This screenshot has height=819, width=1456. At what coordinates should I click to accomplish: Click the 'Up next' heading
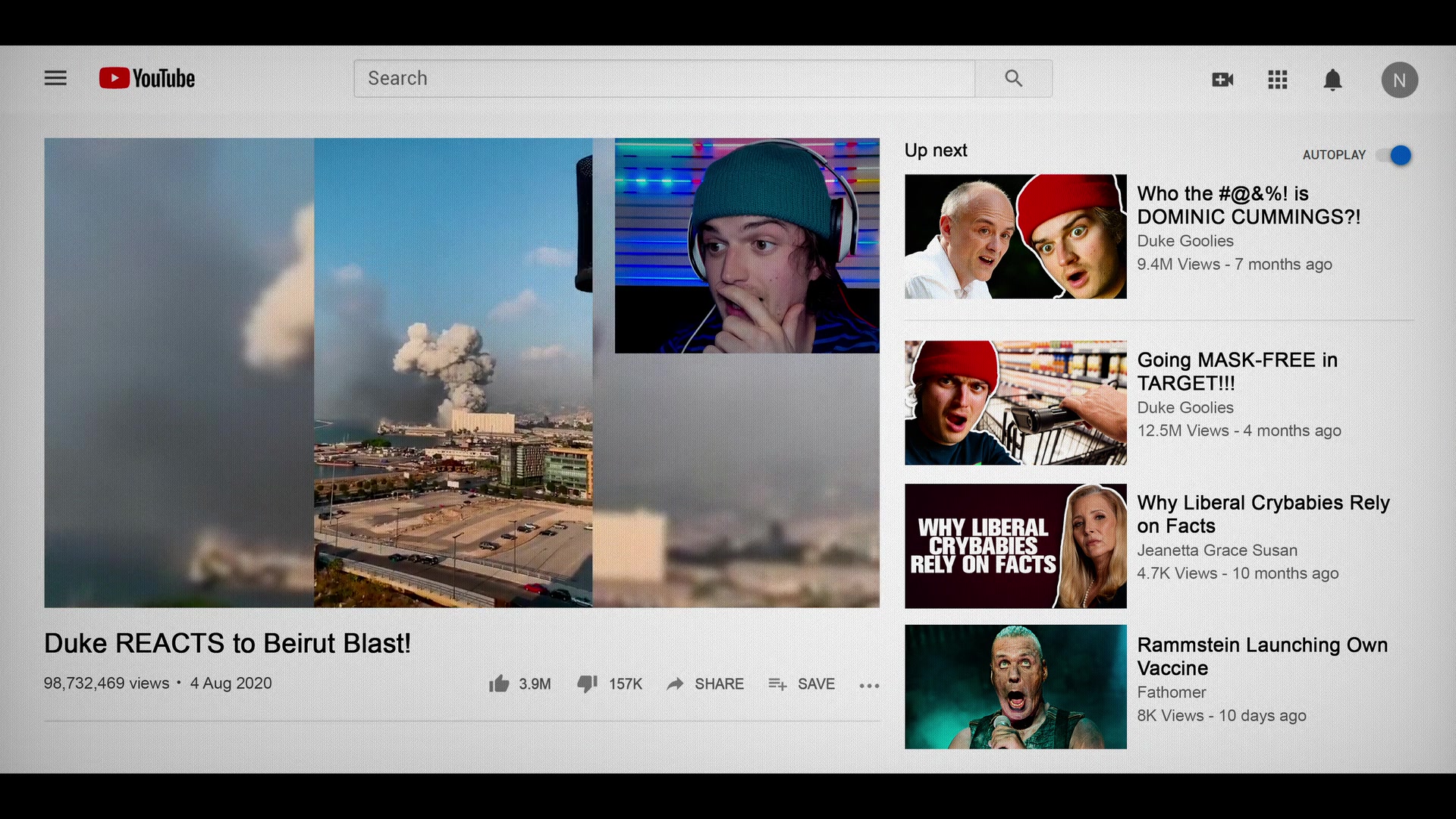click(x=936, y=150)
